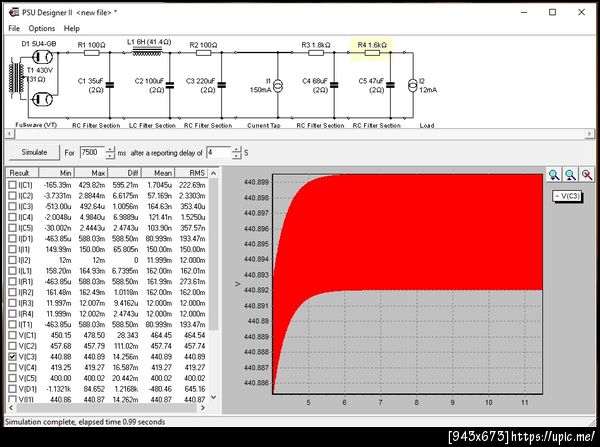
Task: Sort results by the Diff column header
Action: click(x=125, y=173)
